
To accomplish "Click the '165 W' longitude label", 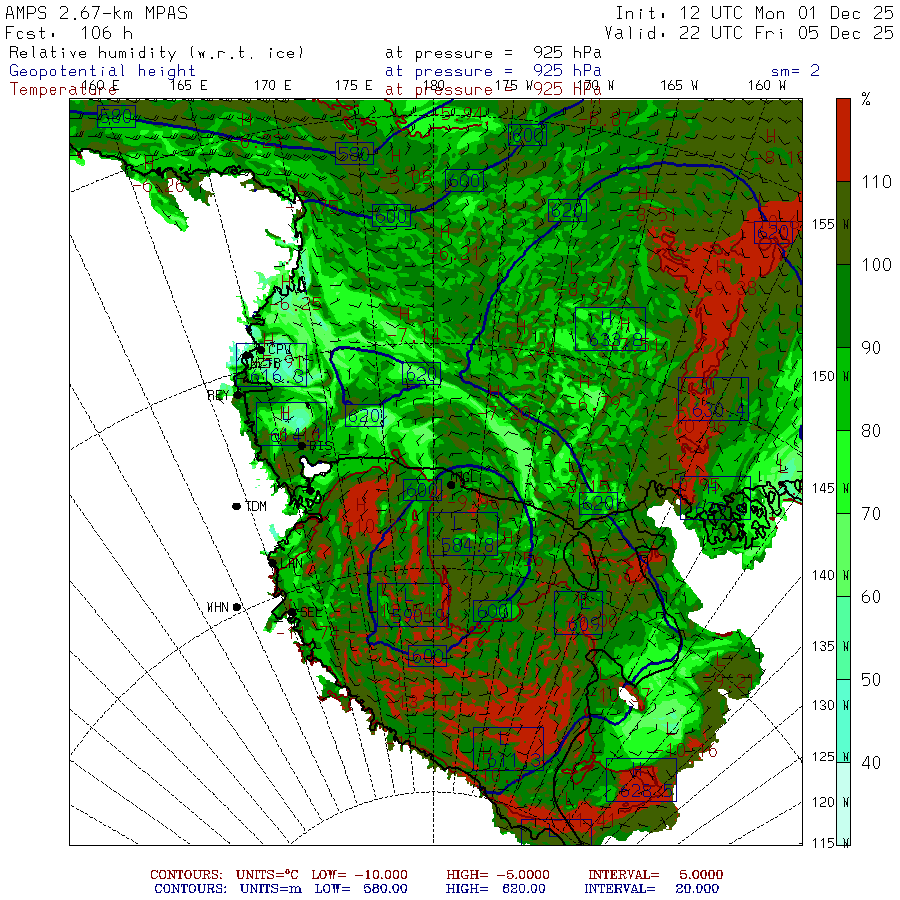I will pyautogui.click(x=679, y=86).
